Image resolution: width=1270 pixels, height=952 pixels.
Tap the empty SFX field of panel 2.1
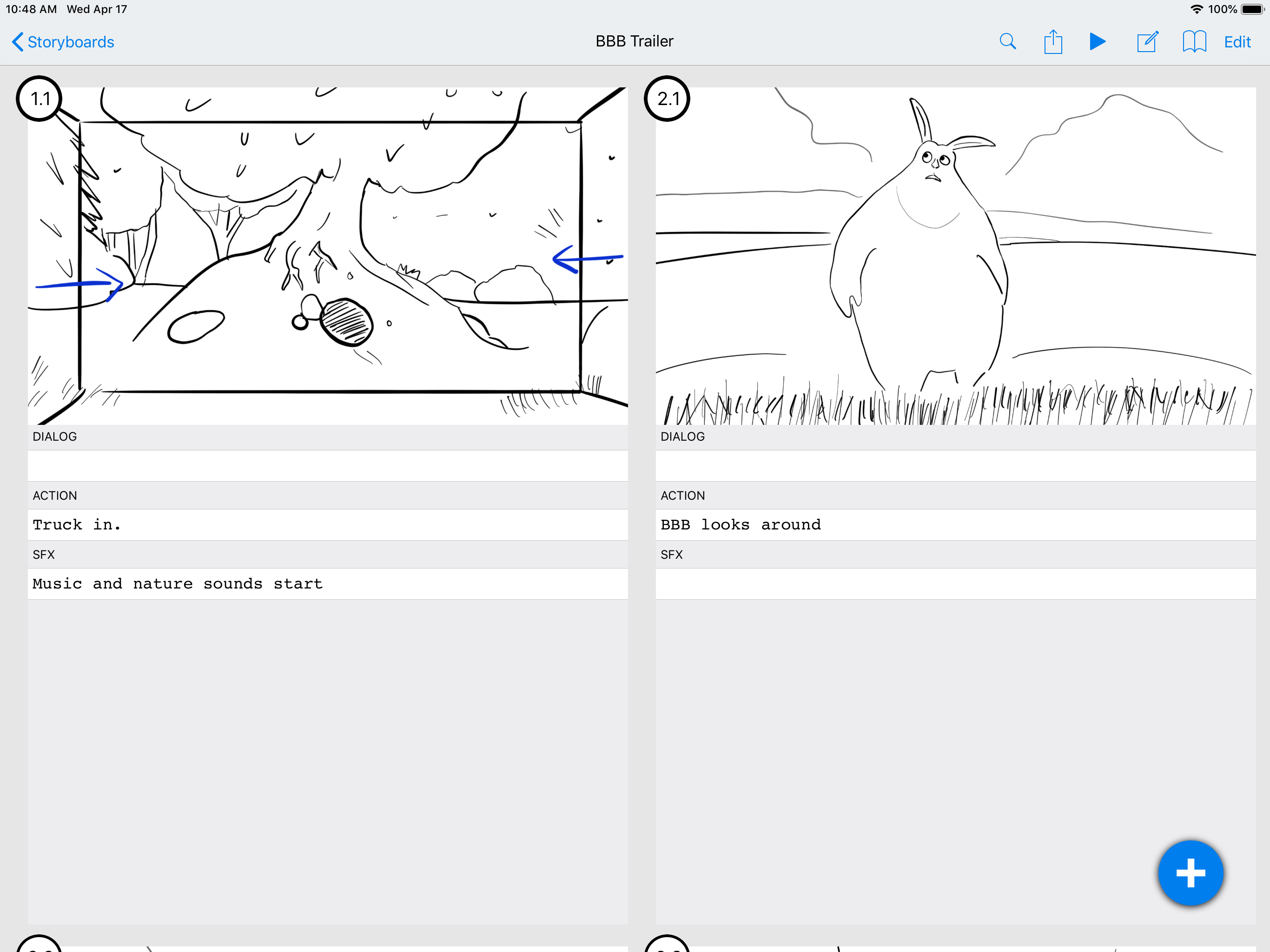pyautogui.click(x=955, y=584)
